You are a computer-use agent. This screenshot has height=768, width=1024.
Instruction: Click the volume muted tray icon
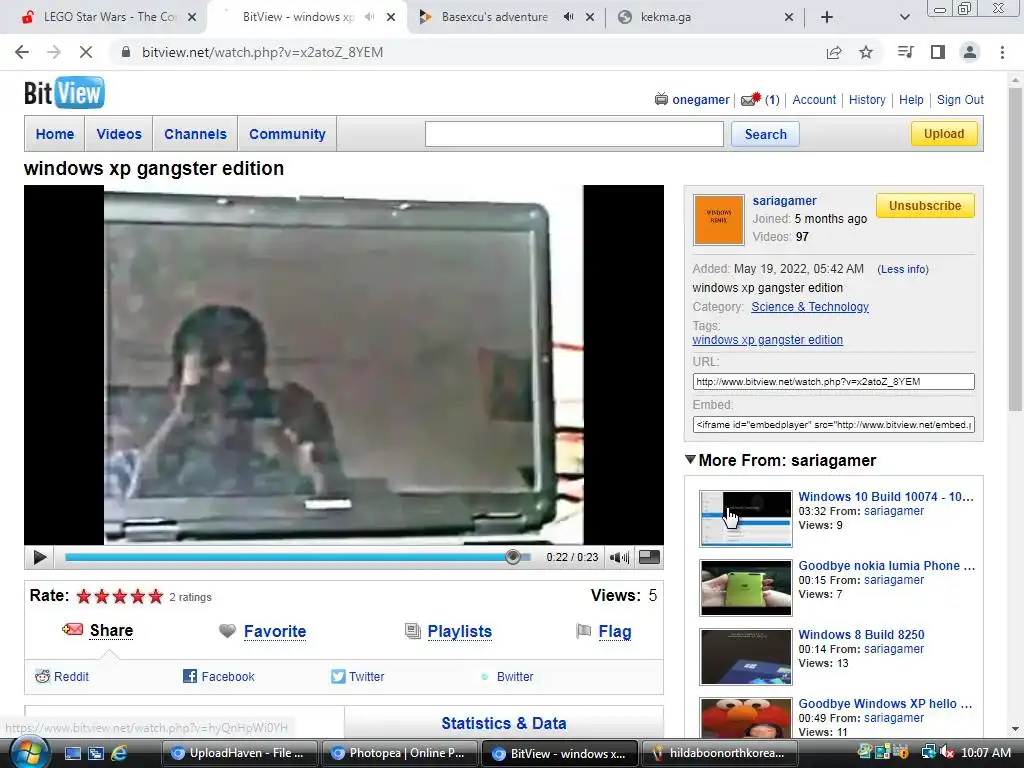946,753
